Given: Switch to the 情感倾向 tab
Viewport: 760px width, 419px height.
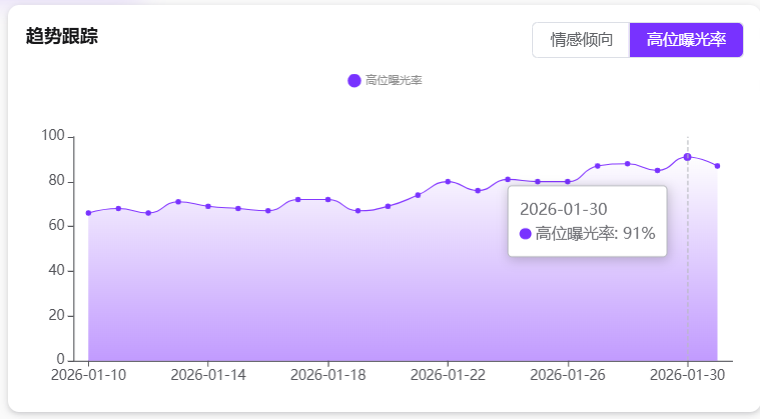Looking at the screenshot, I should click(581, 40).
